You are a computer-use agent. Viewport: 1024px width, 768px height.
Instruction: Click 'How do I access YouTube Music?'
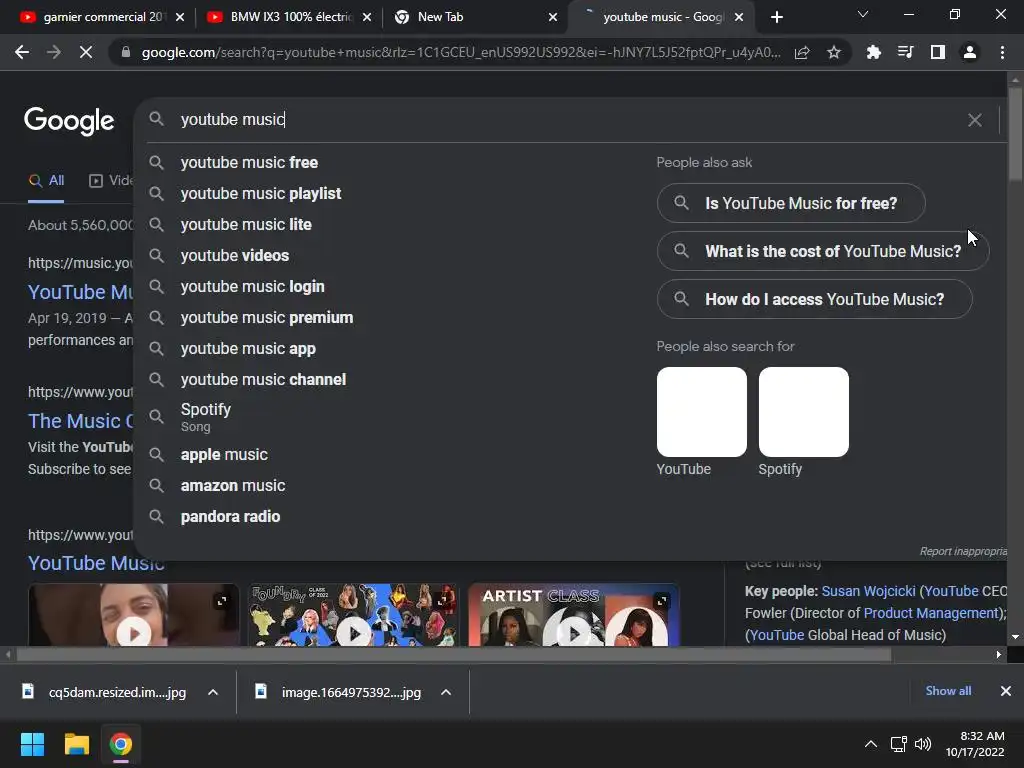[x=814, y=300]
